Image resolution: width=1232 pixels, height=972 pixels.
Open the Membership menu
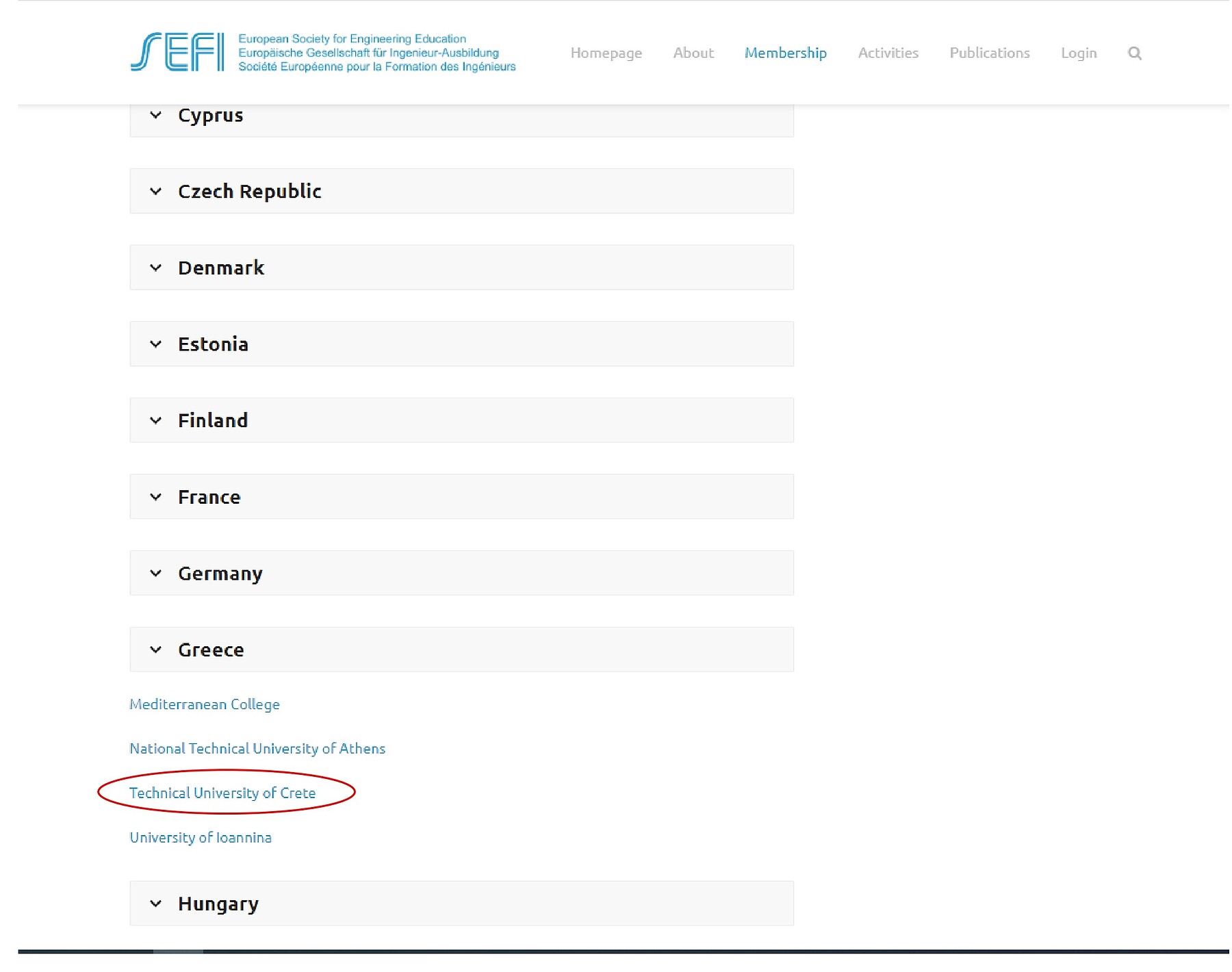(x=786, y=53)
